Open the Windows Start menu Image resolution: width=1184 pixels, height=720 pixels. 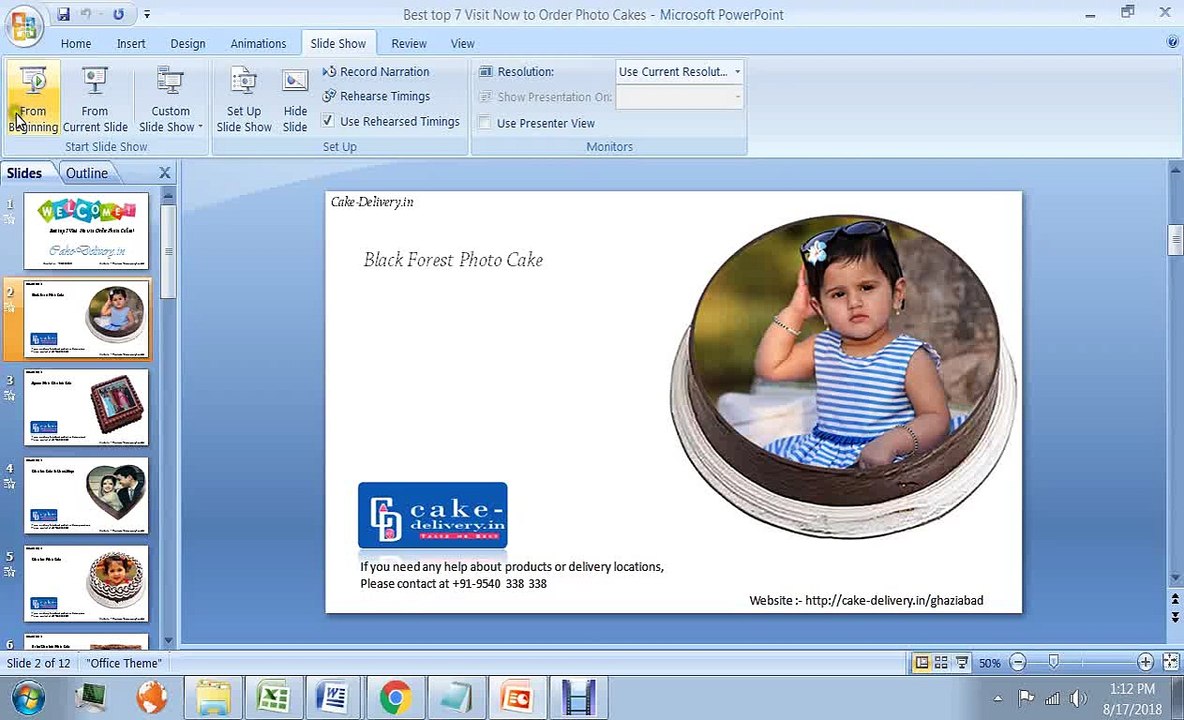click(x=28, y=697)
